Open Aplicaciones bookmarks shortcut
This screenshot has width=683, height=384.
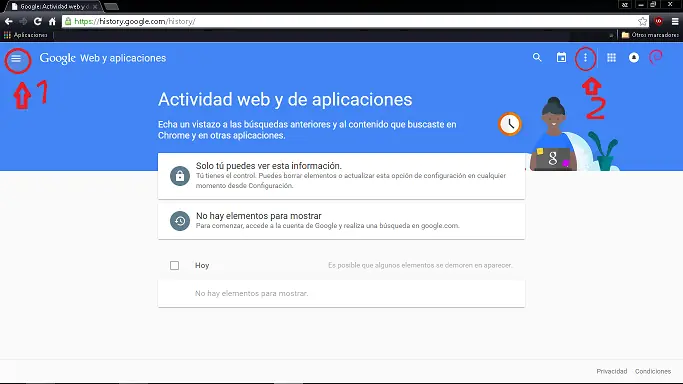point(26,35)
